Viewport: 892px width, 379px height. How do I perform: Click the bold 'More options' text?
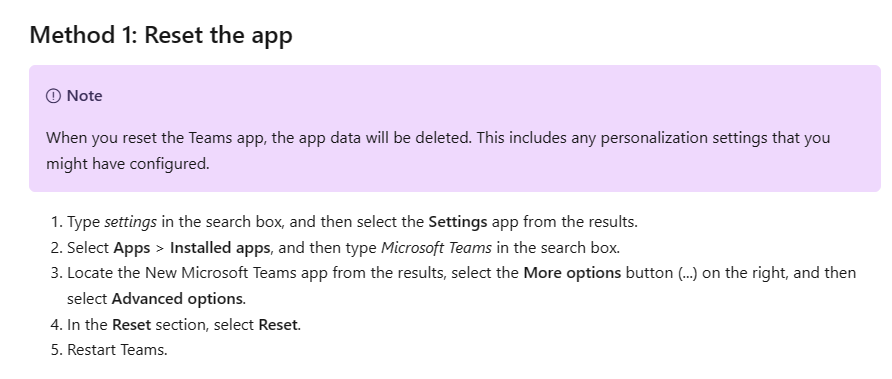[x=572, y=273]
